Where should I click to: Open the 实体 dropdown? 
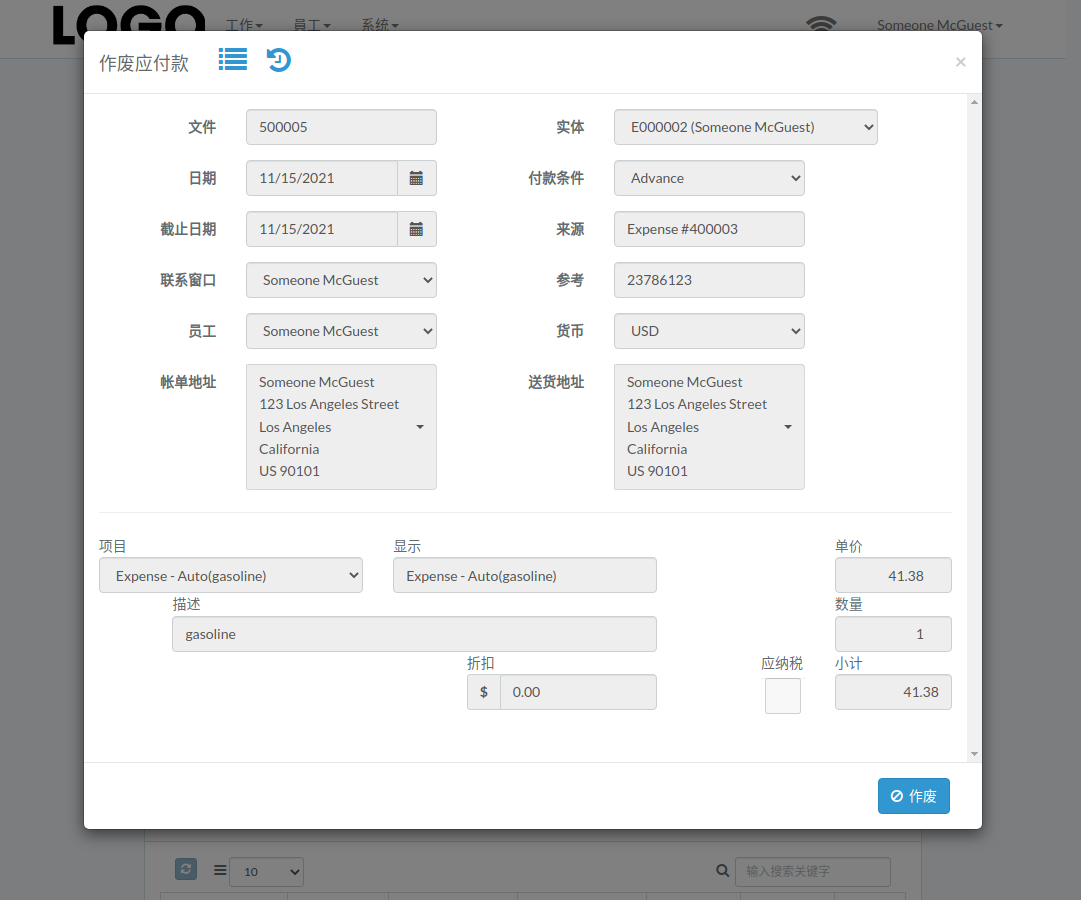tap(745, 127)
